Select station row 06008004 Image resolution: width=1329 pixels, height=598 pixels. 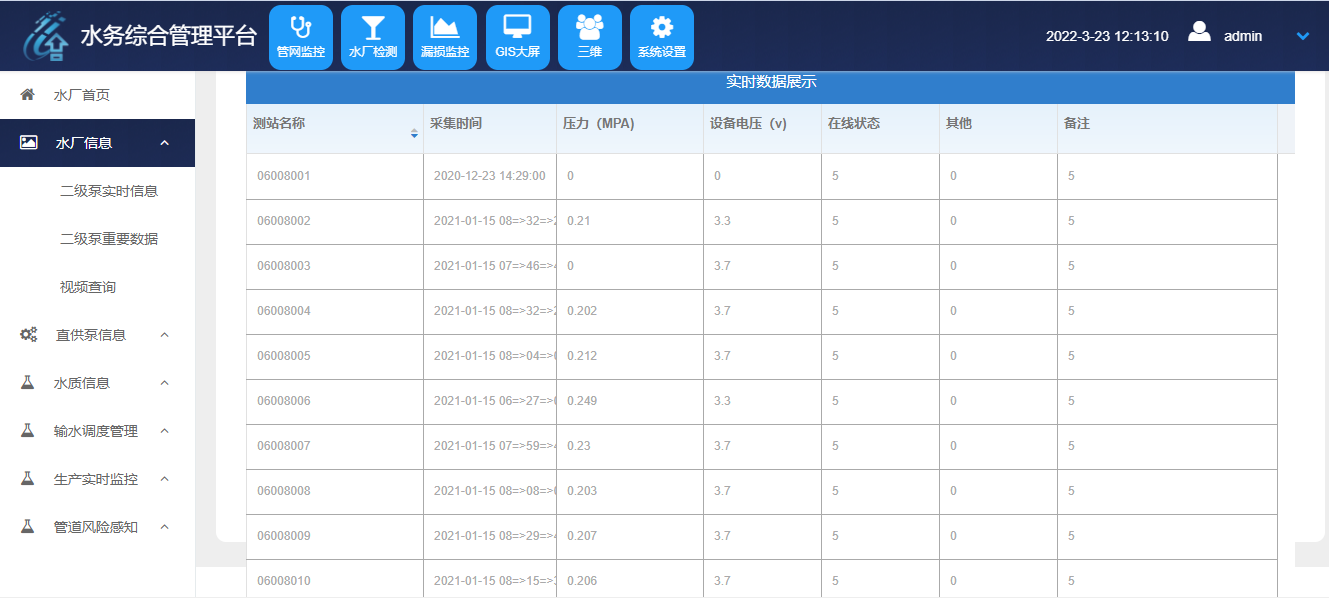(284, 311)
